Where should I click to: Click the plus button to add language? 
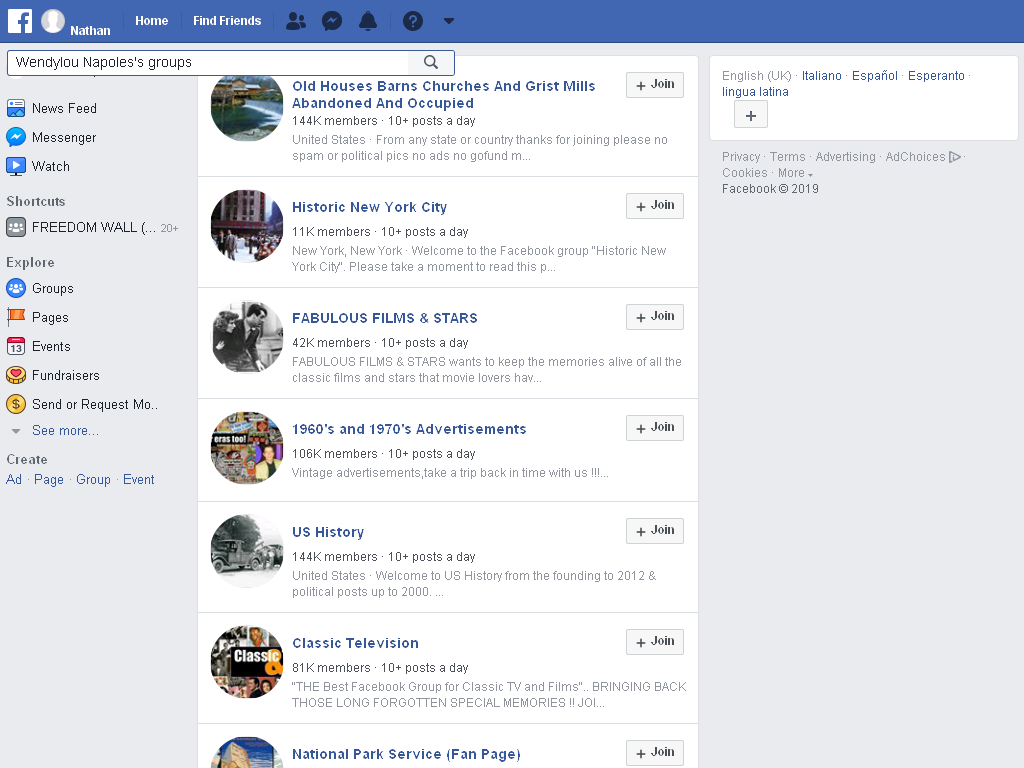click(x=751, y=116)
